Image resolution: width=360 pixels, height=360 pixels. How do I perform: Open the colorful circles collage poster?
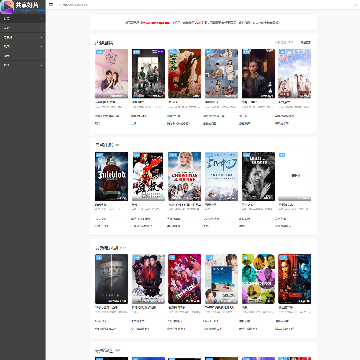click(x=258, y=279)
